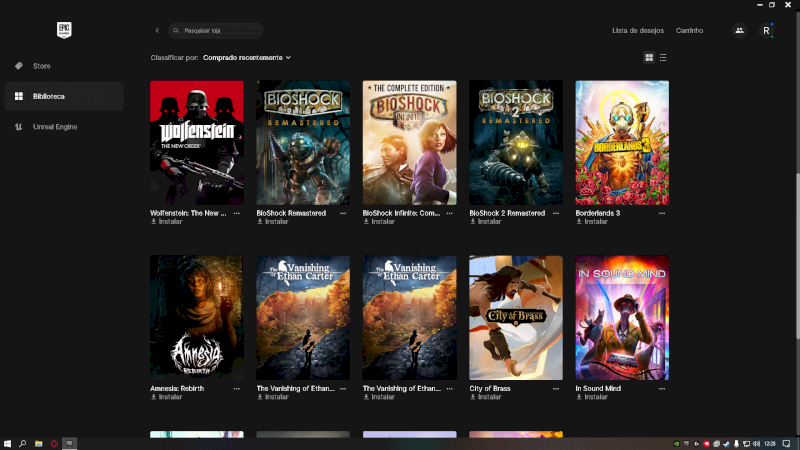
Task: Expand 'Comprado recentemente' sort dropdown
Action: (246, 58)
